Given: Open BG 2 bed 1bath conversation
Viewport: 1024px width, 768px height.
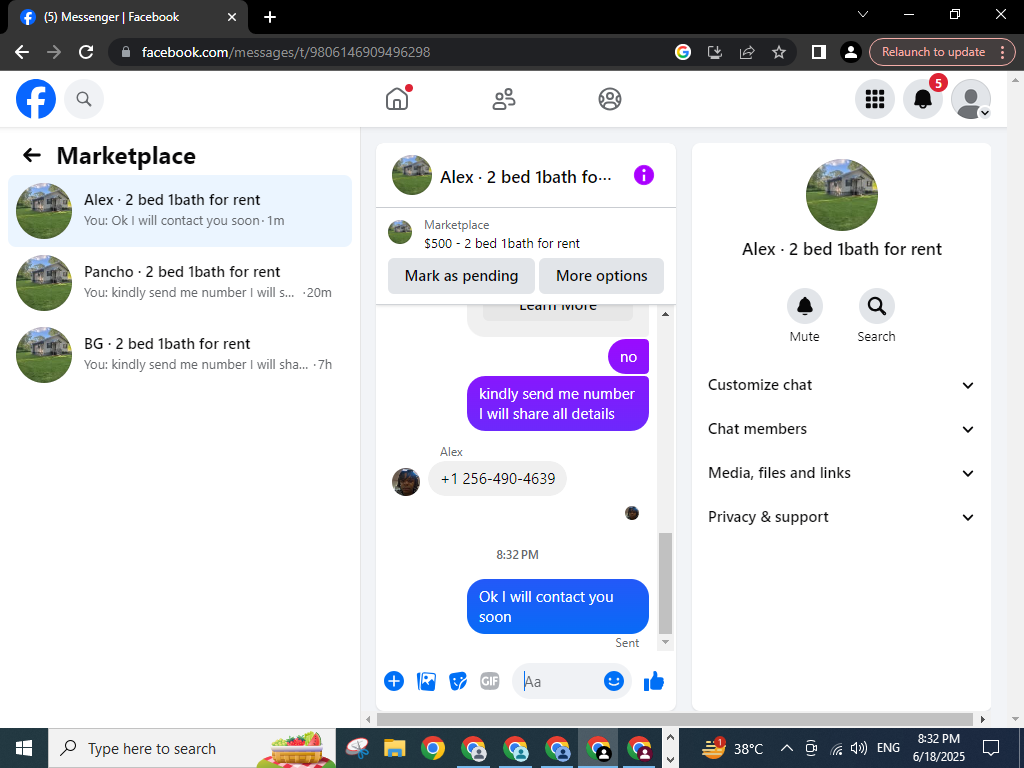Looking at the screenshot, I should [180, 355].
